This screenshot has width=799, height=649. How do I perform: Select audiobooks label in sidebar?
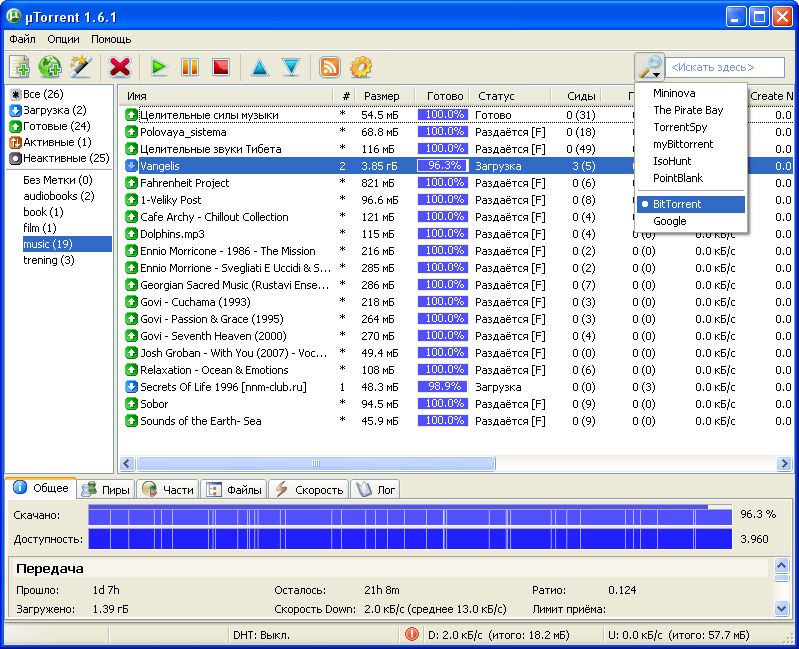tap(58, 196)
